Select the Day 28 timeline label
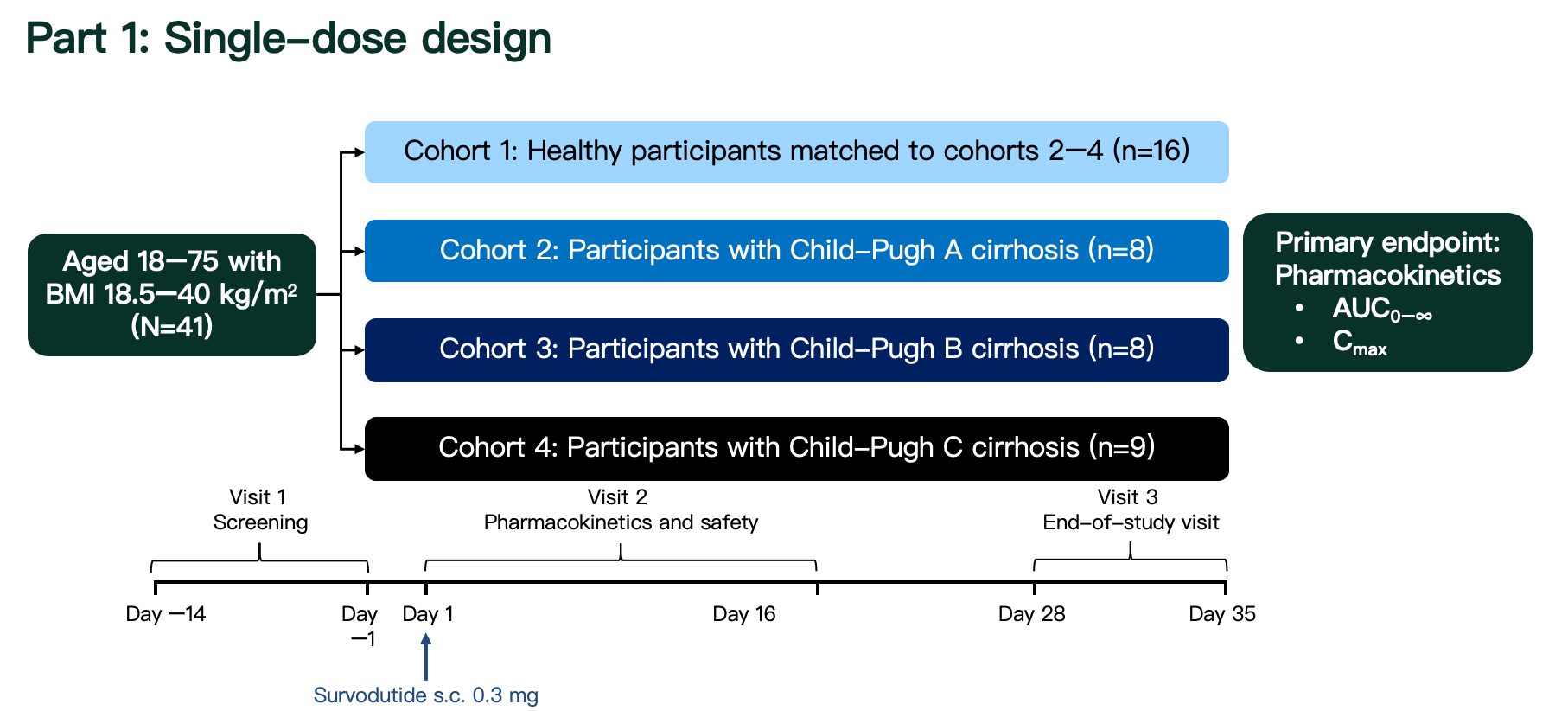Screen dimensions: 1568x711 pos(1031,614)
